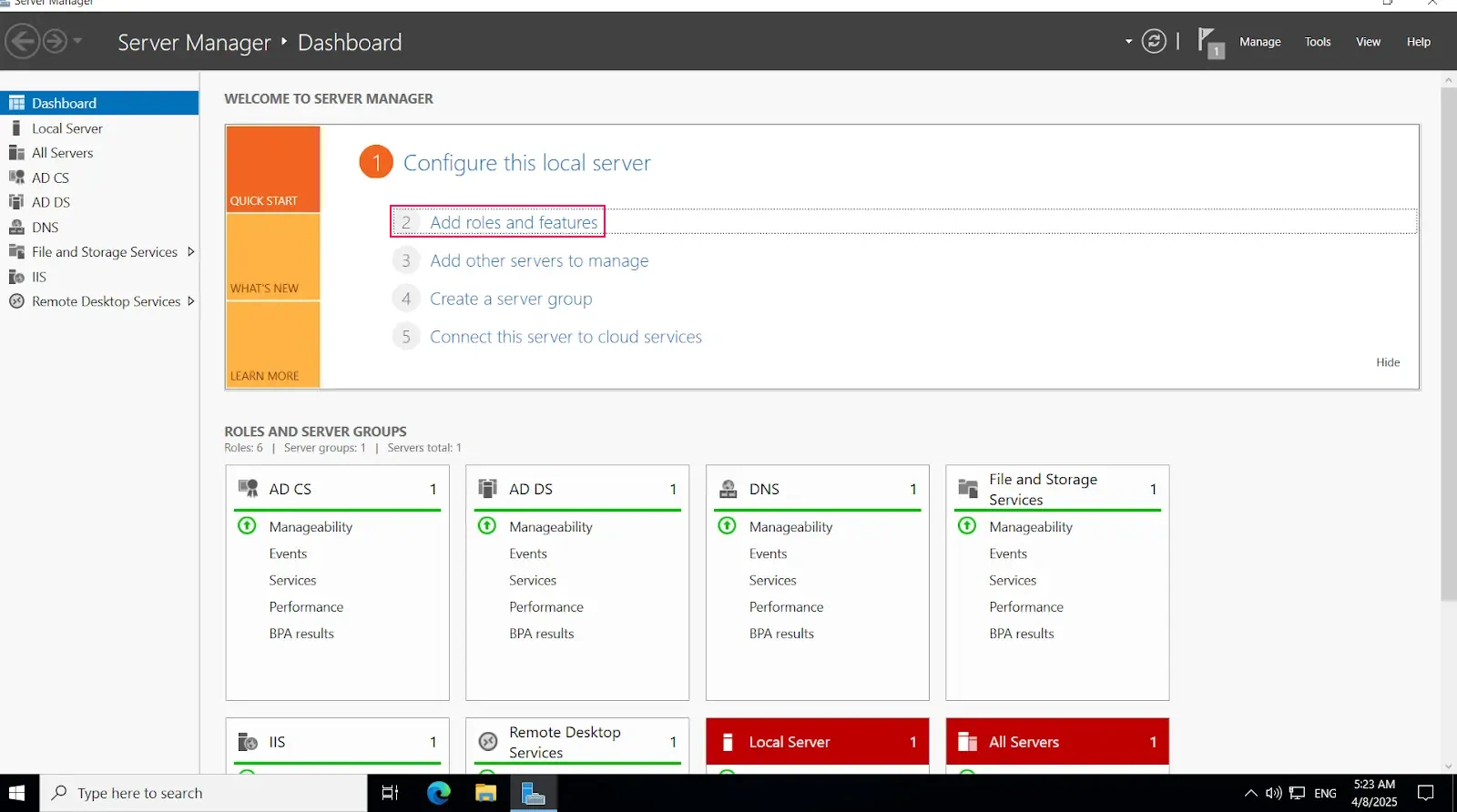1457x812 pixels.
Task: Open Task View in taskbar
Action: click(390, 793)
